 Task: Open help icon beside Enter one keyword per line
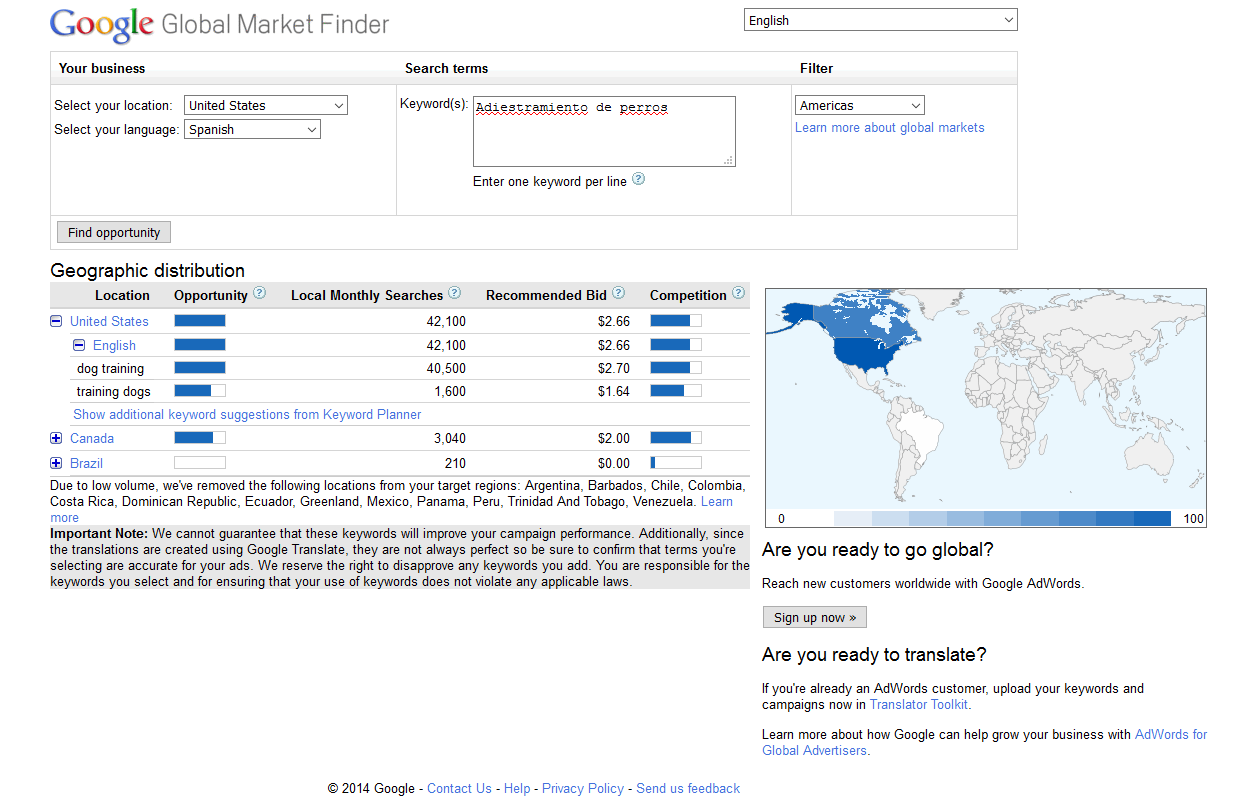638,179
